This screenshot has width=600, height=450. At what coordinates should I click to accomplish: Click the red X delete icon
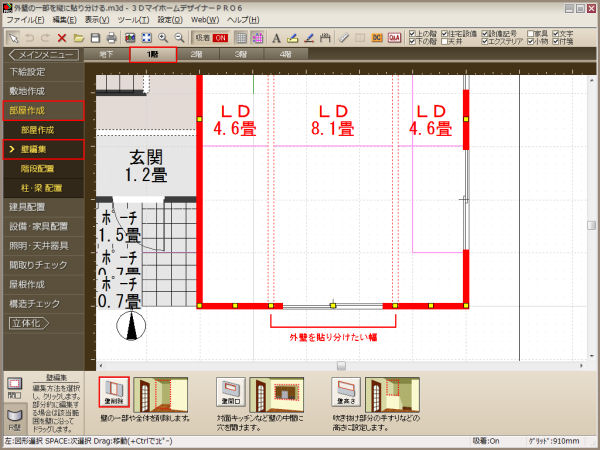(61, 37)
